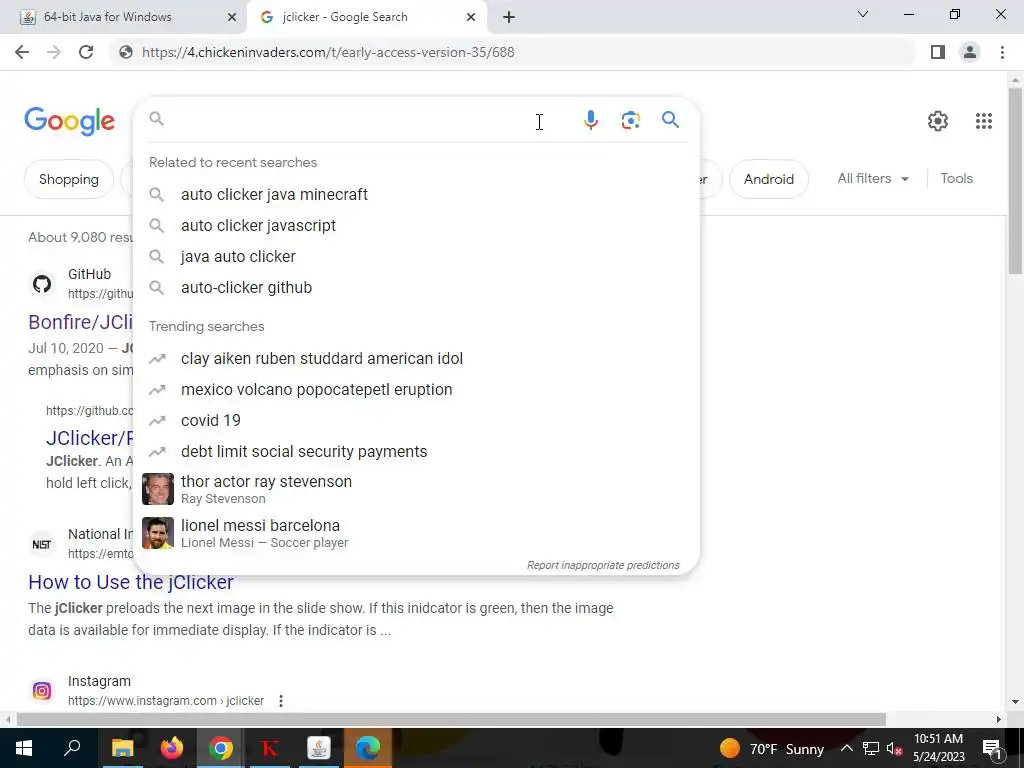This screenshot has width=1024, height=768.
Task: View site information globe icon
Action: (126, 52)
